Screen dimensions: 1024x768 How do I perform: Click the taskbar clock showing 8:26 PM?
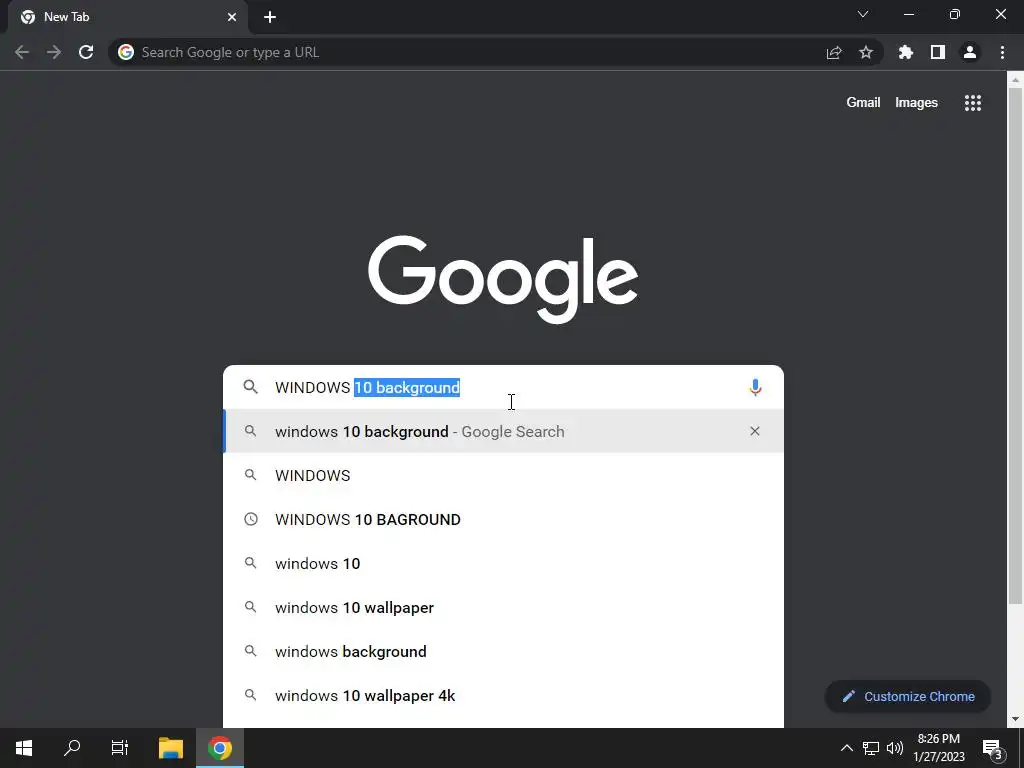[938, 748]
